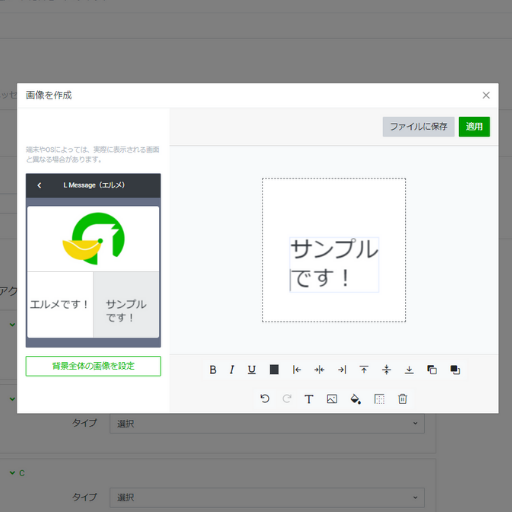
Task: Click the green 適用 button
Action: click(x=474, y=127)
